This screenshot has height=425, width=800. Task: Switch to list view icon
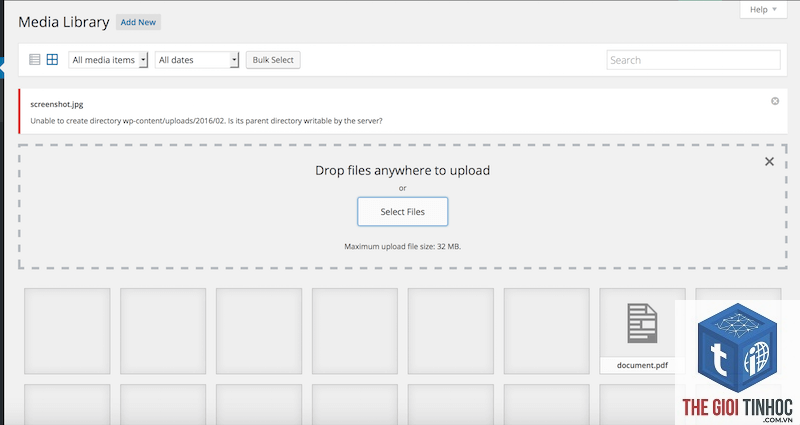[35, 60]
